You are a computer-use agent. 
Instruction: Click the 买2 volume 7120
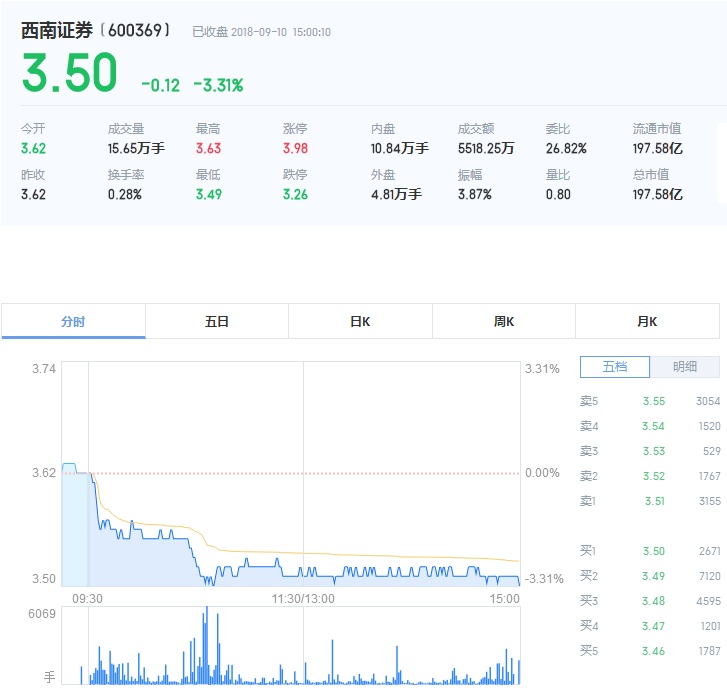(x=709, y=576)
